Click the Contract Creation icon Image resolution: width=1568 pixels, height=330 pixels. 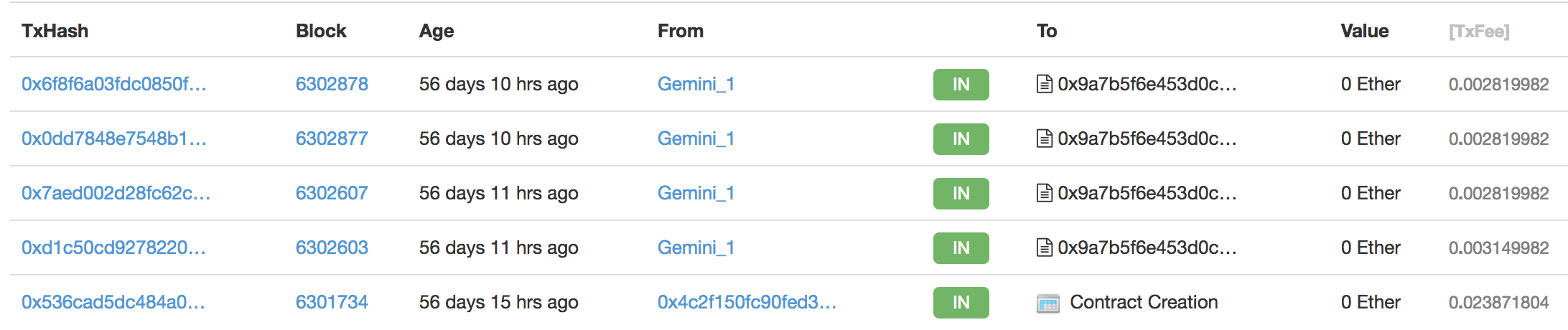pos(1047,303)
